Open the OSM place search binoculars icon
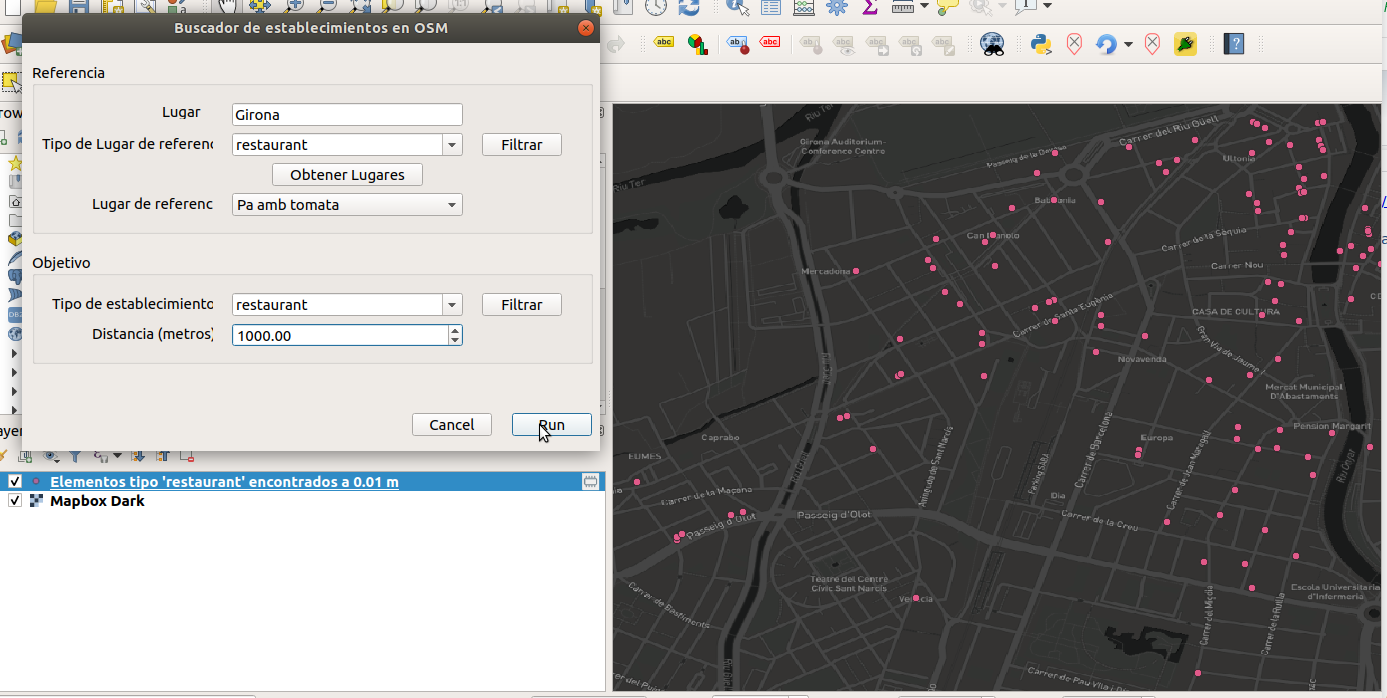 992,44
